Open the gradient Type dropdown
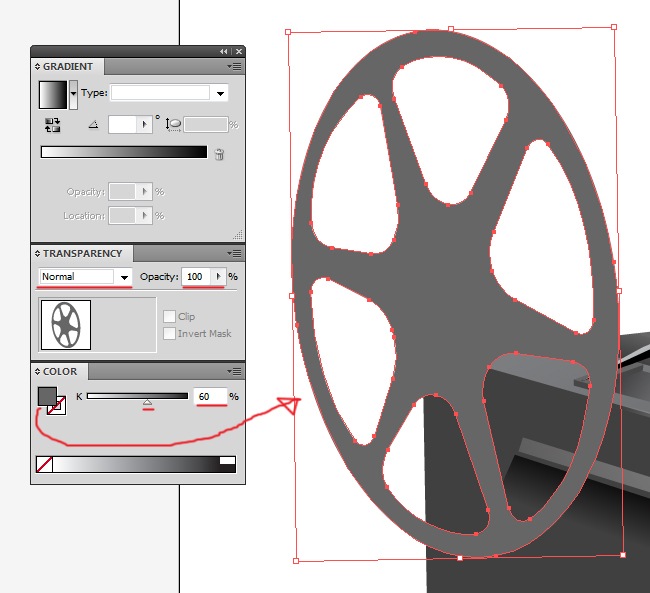The width and height of the screenshot is (650, 593). 220,93
